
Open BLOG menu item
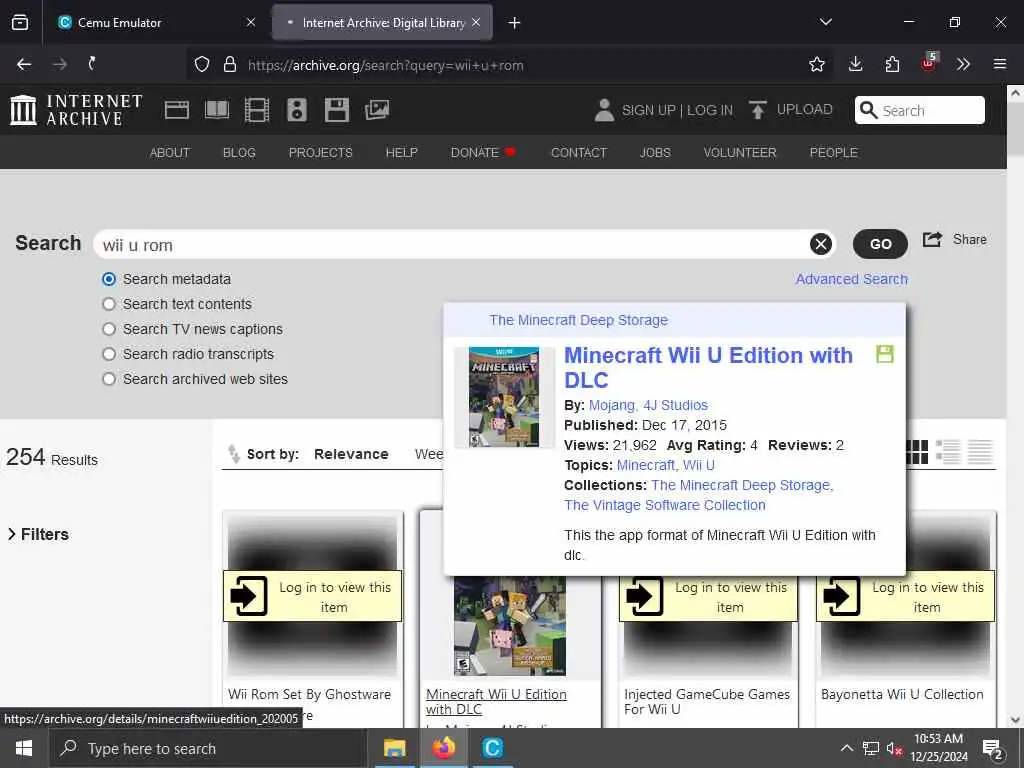pos(239,153)
